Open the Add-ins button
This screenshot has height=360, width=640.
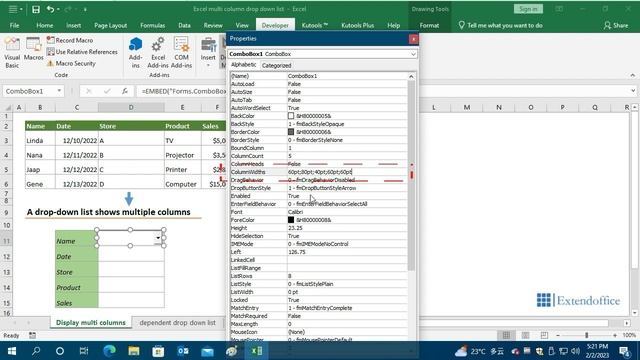(136, 52)
